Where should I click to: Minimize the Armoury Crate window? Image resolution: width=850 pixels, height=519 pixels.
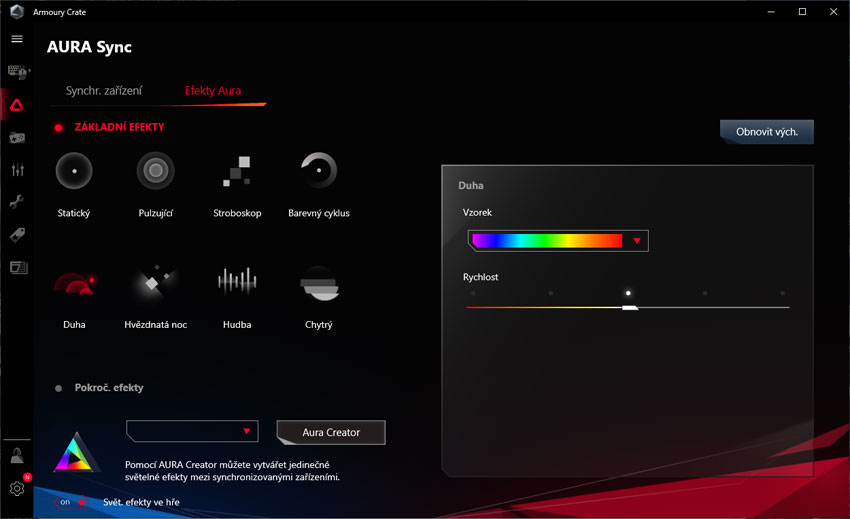tap(771, 11)
